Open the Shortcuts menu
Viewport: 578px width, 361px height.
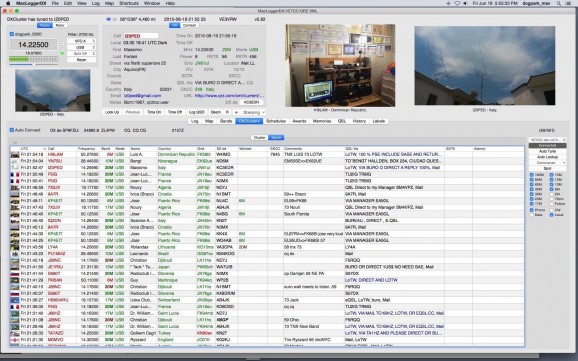129,3
